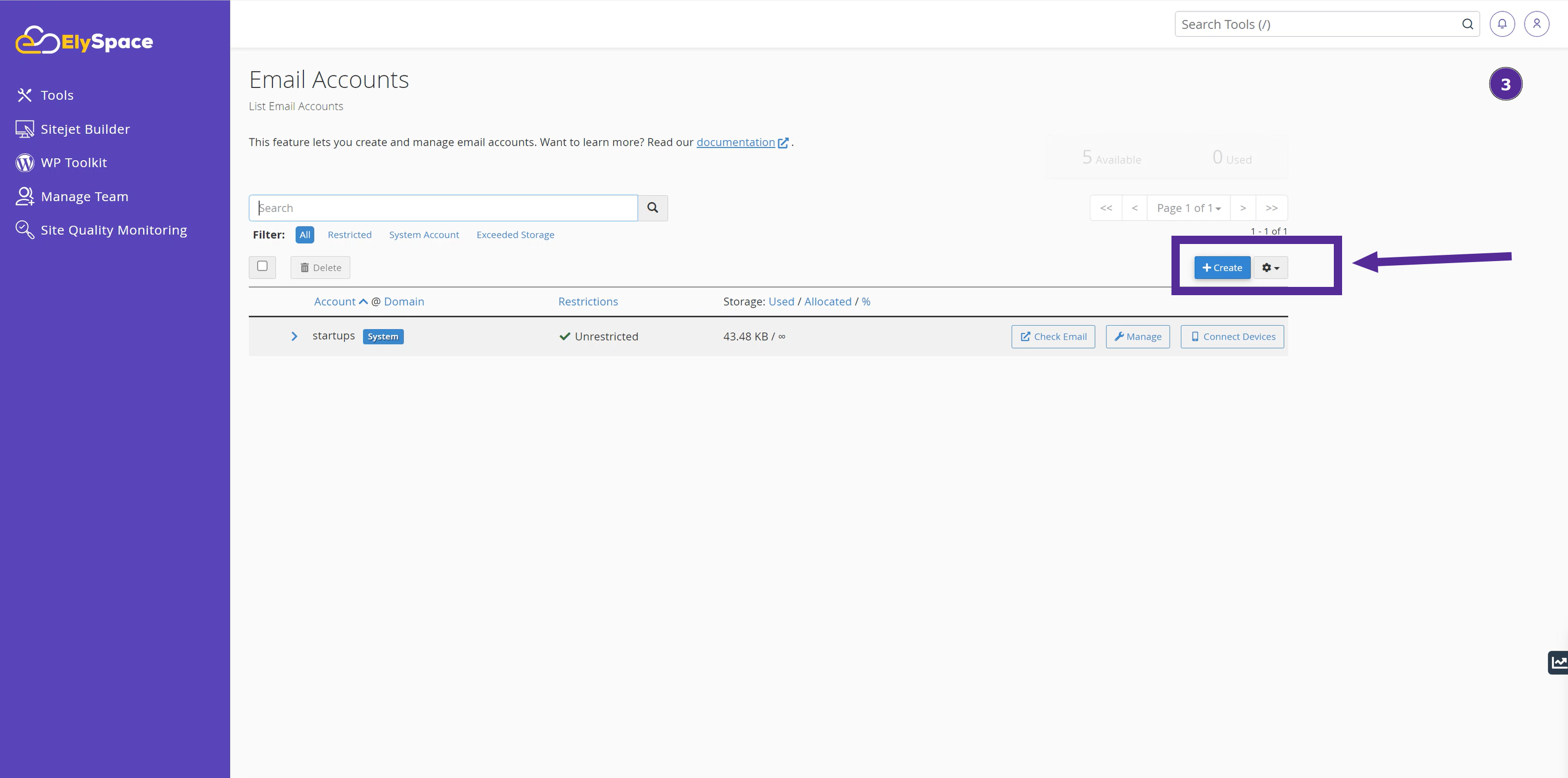
Task: Create a new email account
Action: [x=1222, y=268]
